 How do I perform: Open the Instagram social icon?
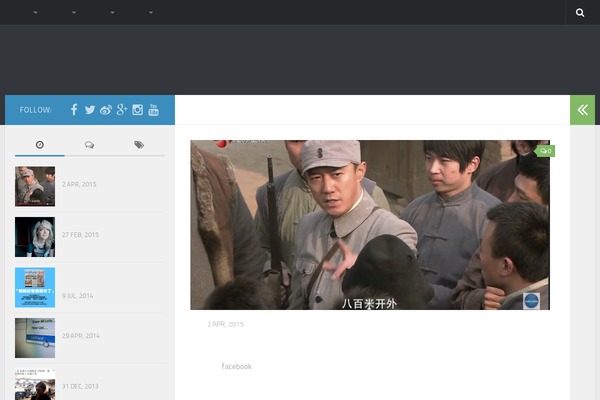[x=137, y=110]
